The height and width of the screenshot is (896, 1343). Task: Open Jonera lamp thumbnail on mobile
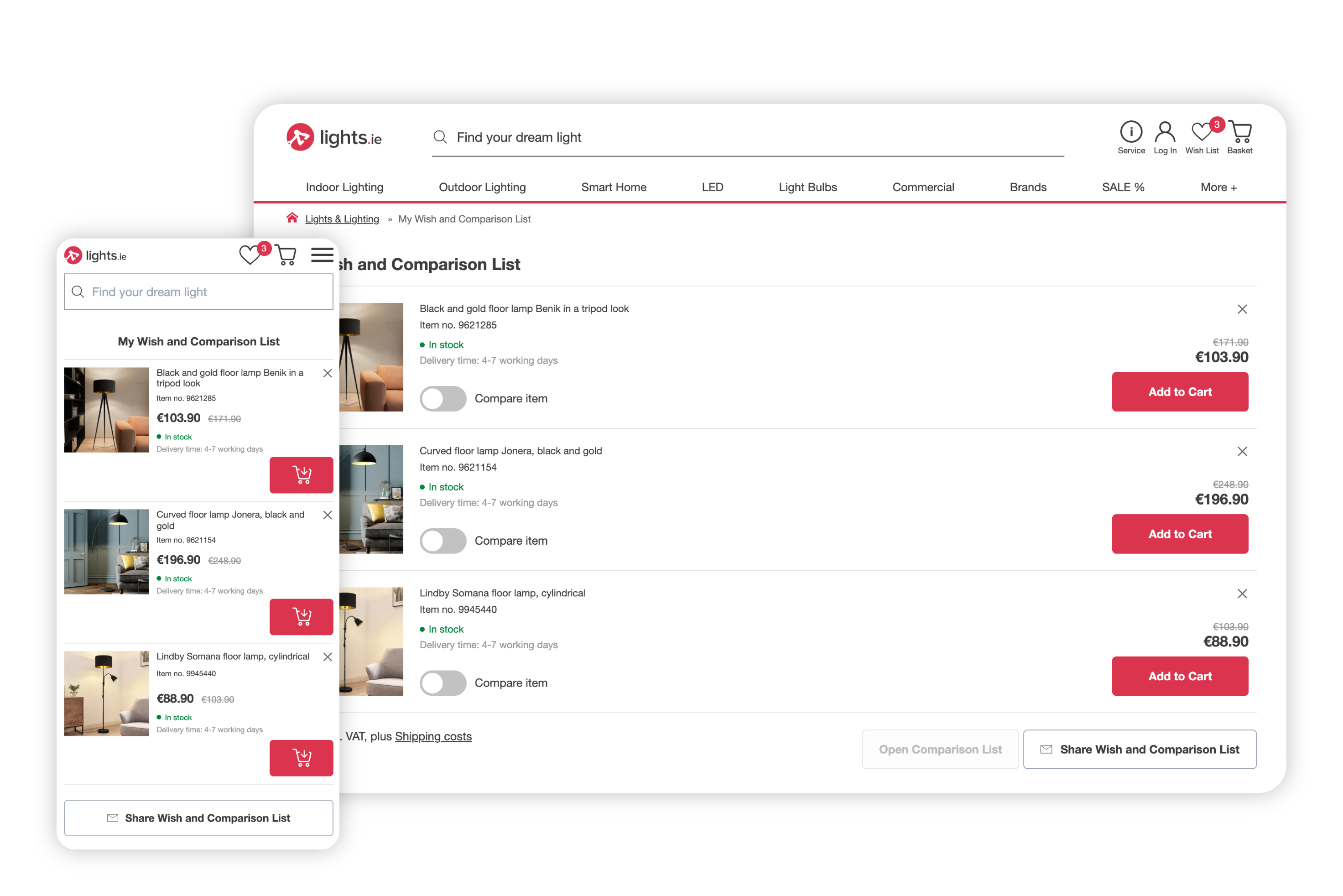point(106,552)
